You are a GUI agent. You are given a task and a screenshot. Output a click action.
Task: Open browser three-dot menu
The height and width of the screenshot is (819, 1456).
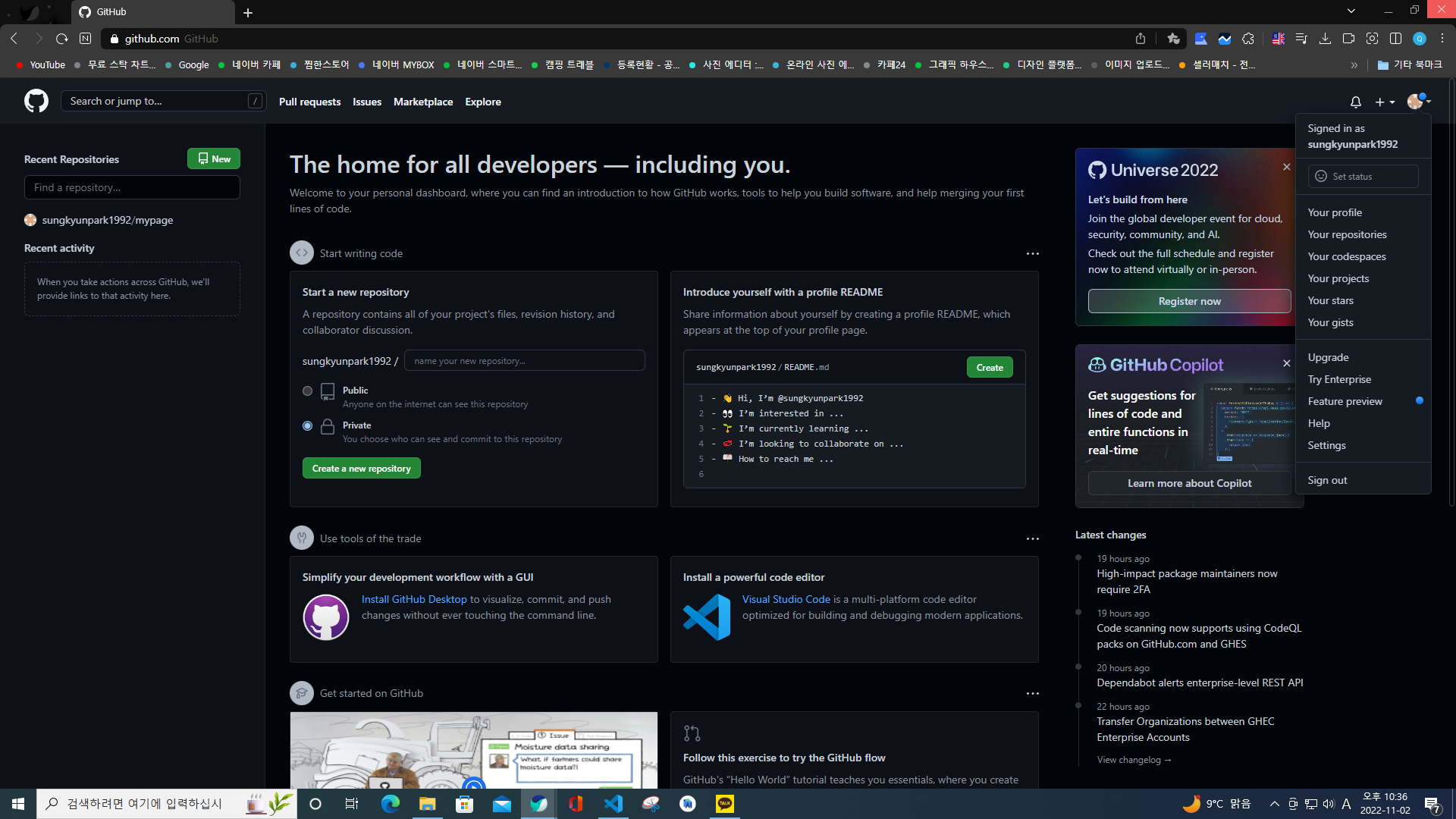coord(1442,39)
